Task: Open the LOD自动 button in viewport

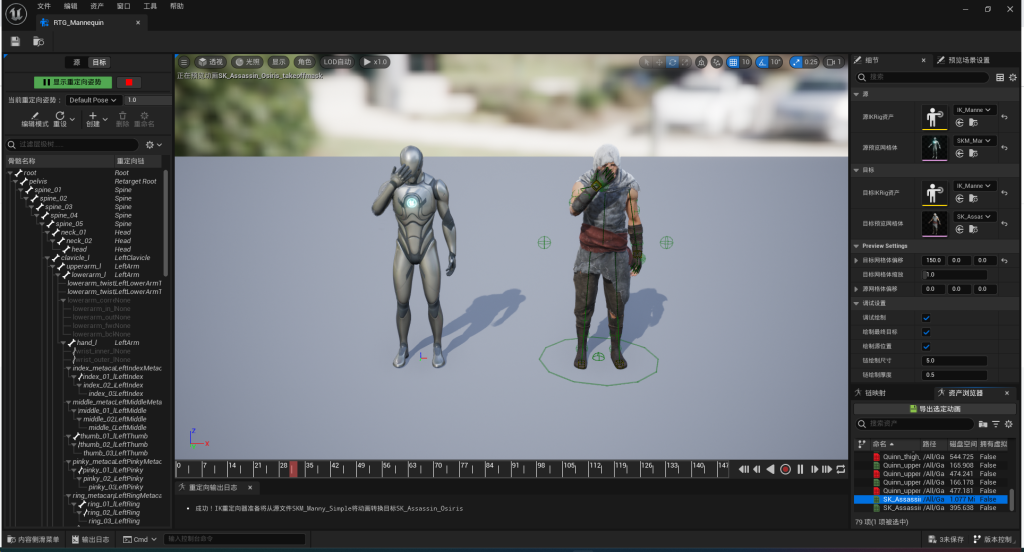Action: pos(337,62)
